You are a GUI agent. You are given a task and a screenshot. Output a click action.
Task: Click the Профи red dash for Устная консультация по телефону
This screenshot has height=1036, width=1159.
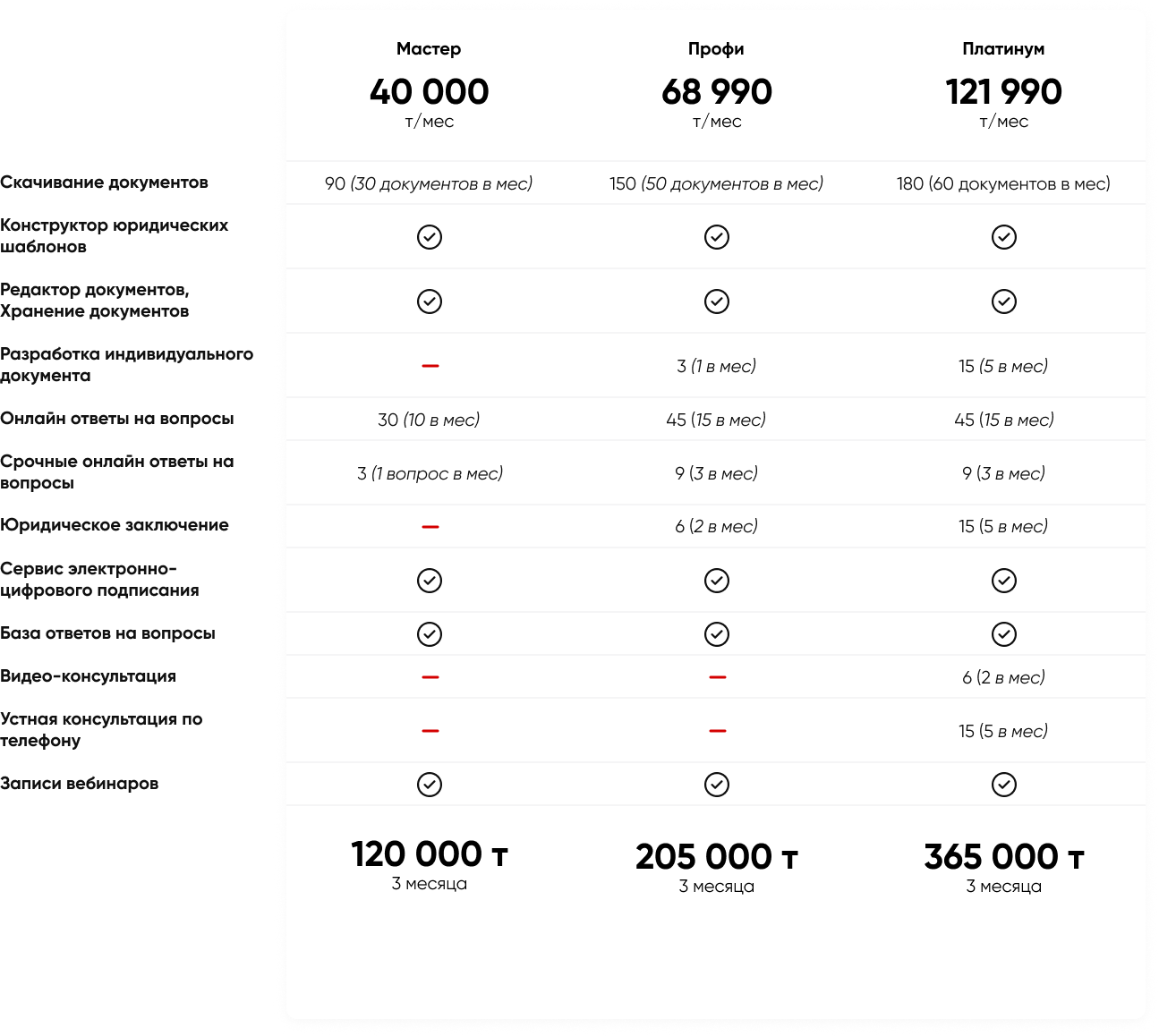[717, 731]
